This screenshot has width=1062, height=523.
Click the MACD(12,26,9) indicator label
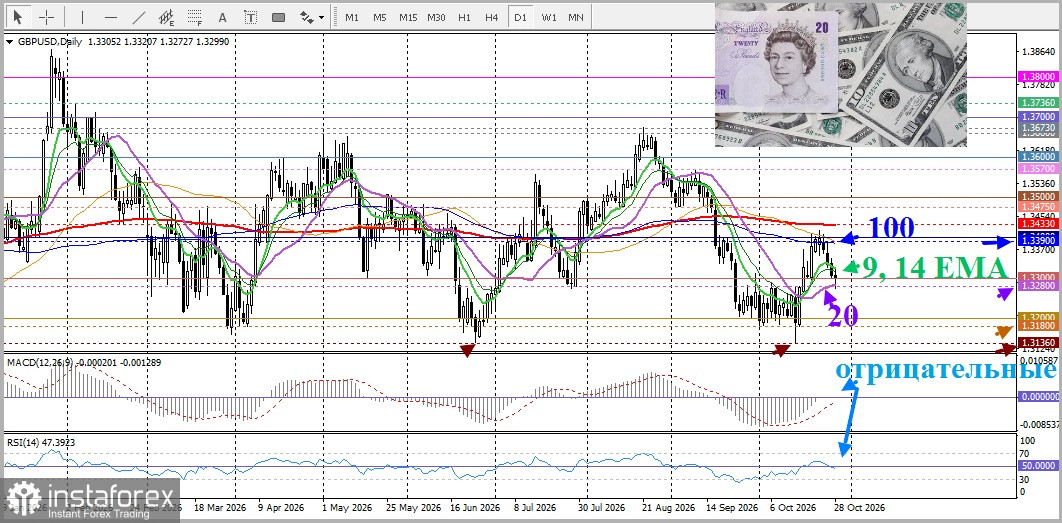pyautogui.click(x=39, y=363)
